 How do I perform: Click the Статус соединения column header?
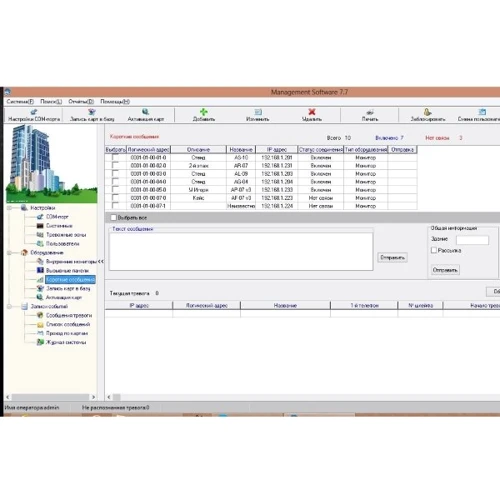point(321,150)
